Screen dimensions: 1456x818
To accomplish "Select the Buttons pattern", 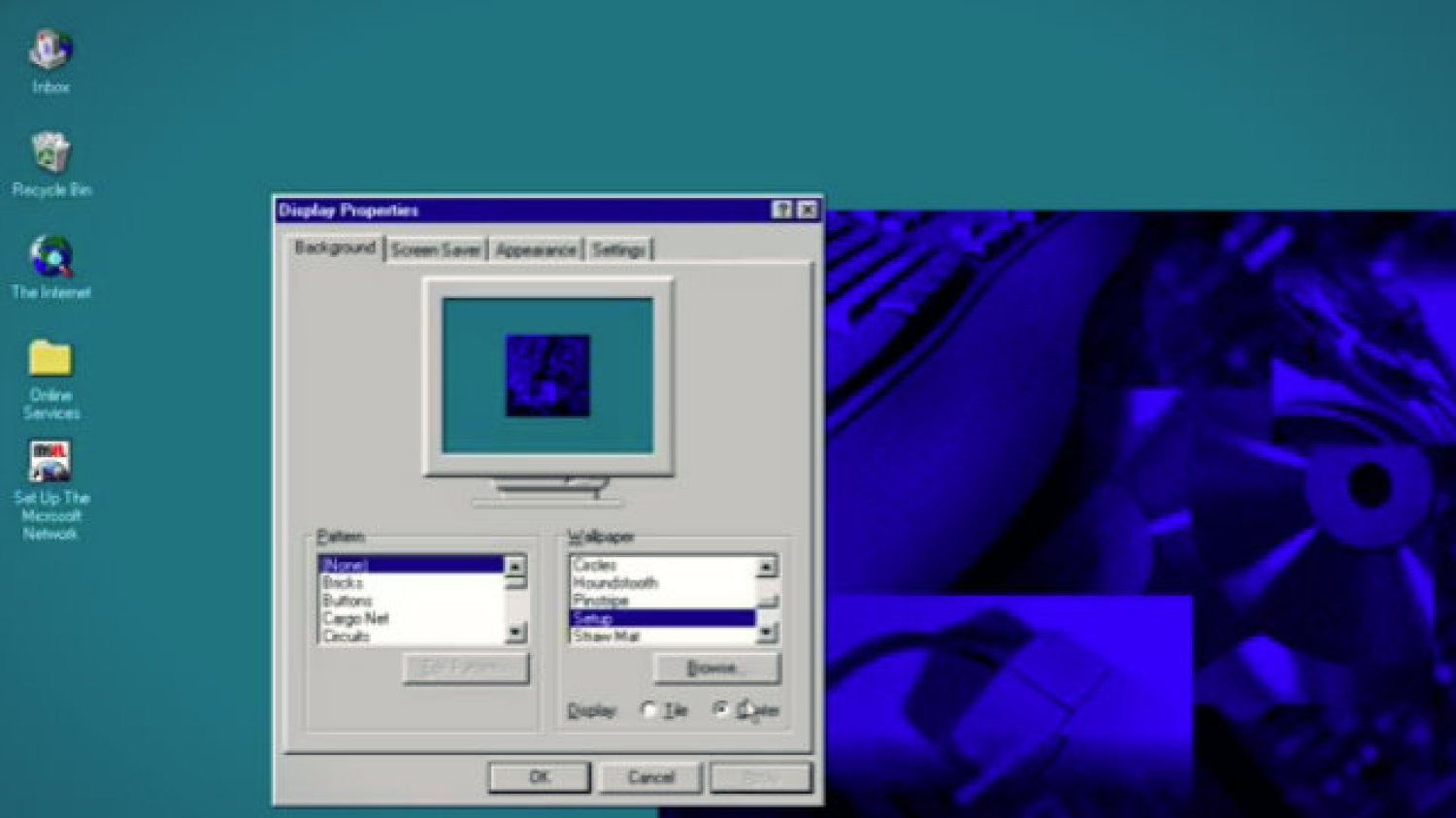I will 412,601.
